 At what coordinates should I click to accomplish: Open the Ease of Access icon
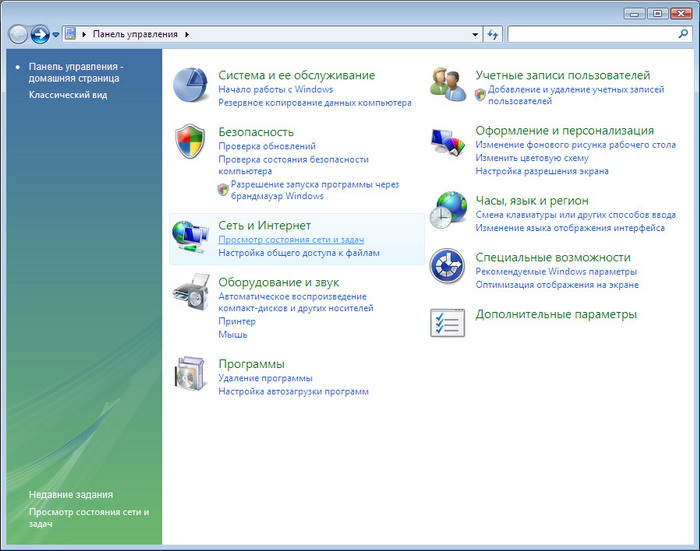447,266
